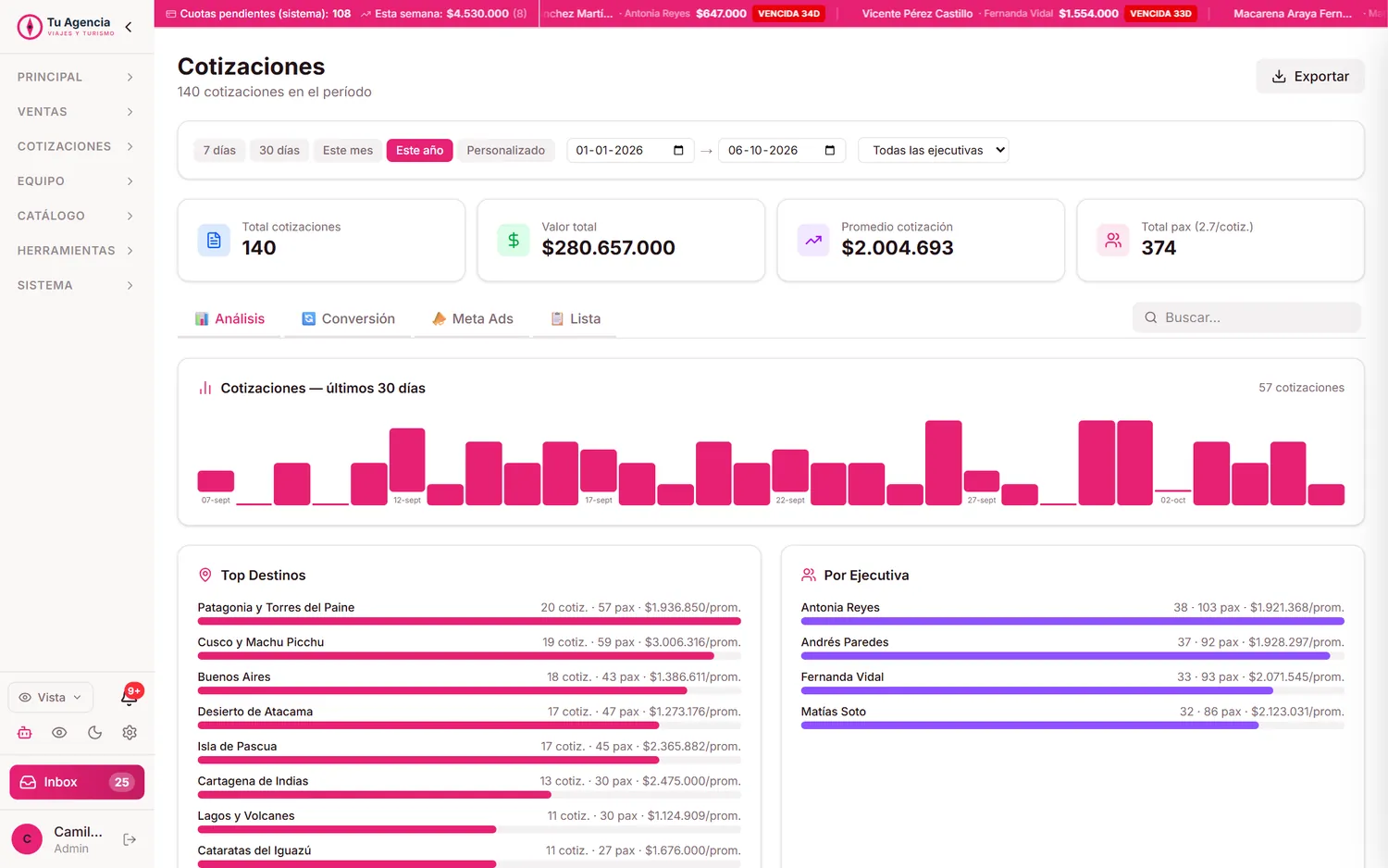Select the Personalizado period filter

click(x=506, y=150)
